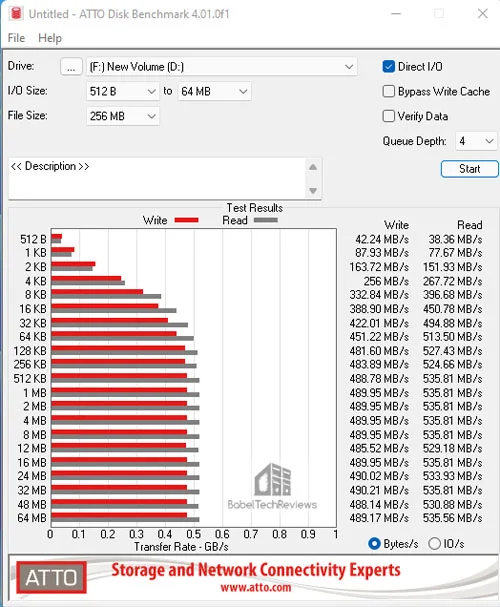Screen dimensions: 500x607
Task: Click the 48 MB row label in chart
Action: click(32, 504)
